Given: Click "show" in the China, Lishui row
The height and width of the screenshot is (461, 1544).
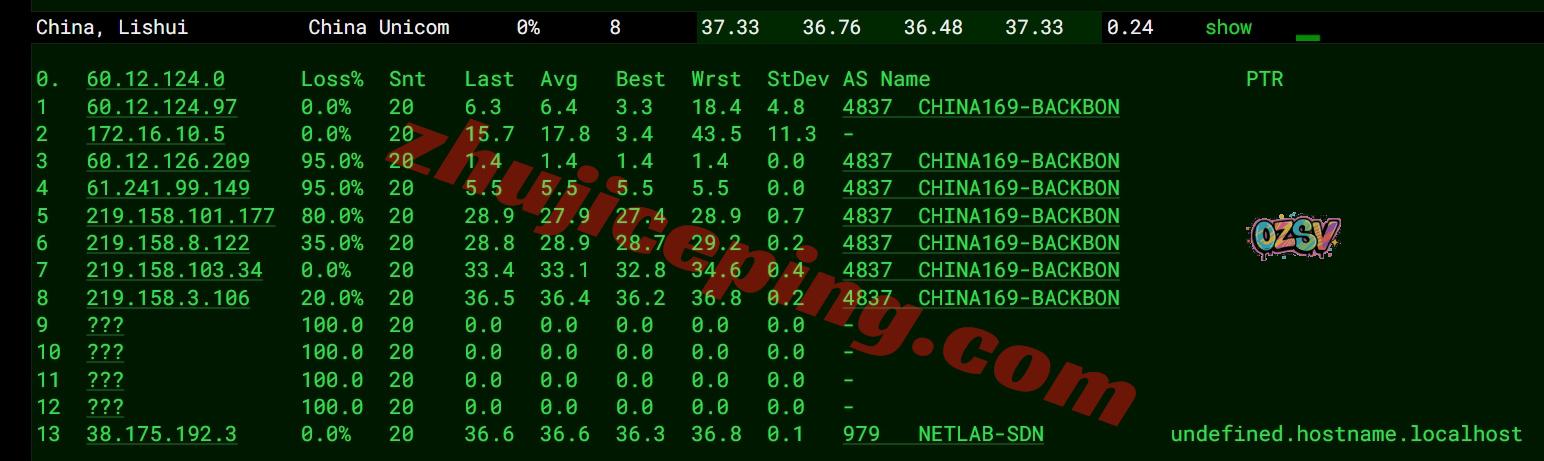Looking at the screenshot, I should click(x=1228, y=28).
